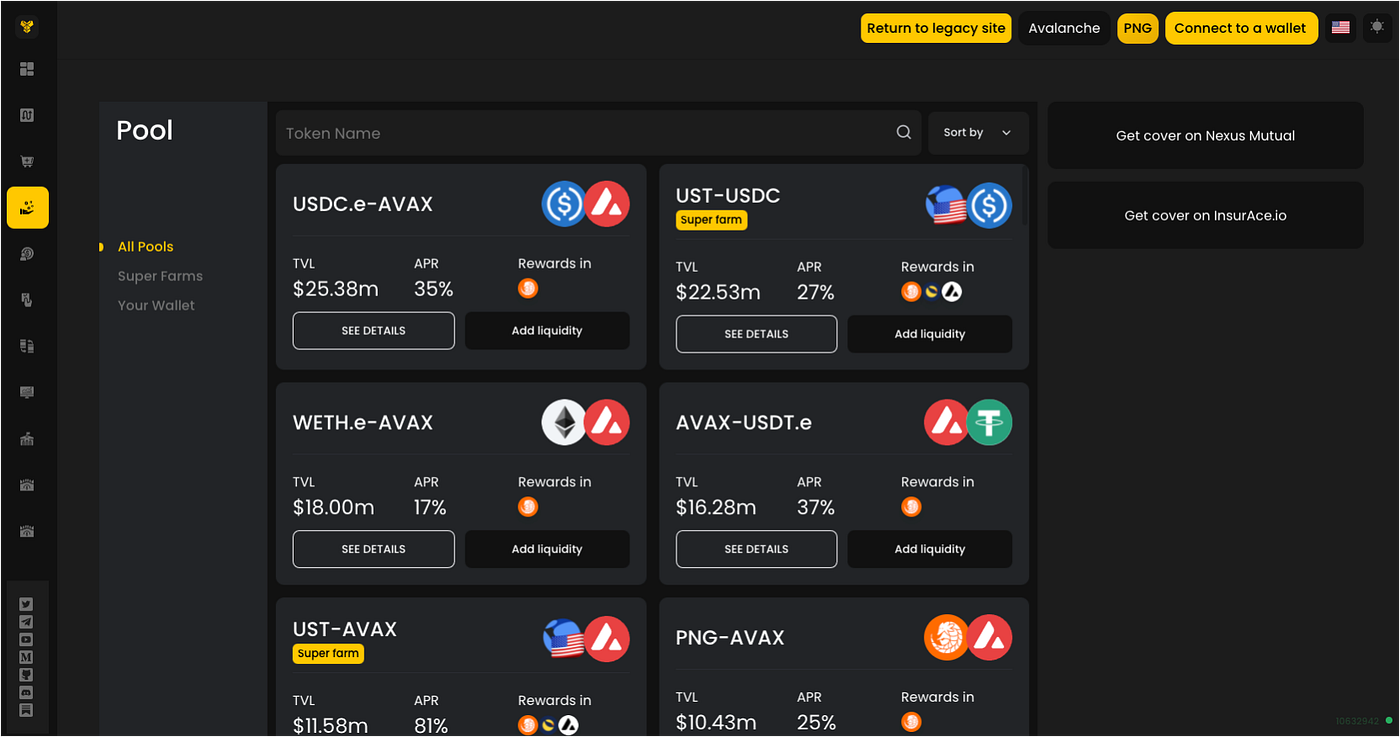Add liquidity to the USDC.e-AVAX pool
The image size is (1400, 737).
(547, 331)
